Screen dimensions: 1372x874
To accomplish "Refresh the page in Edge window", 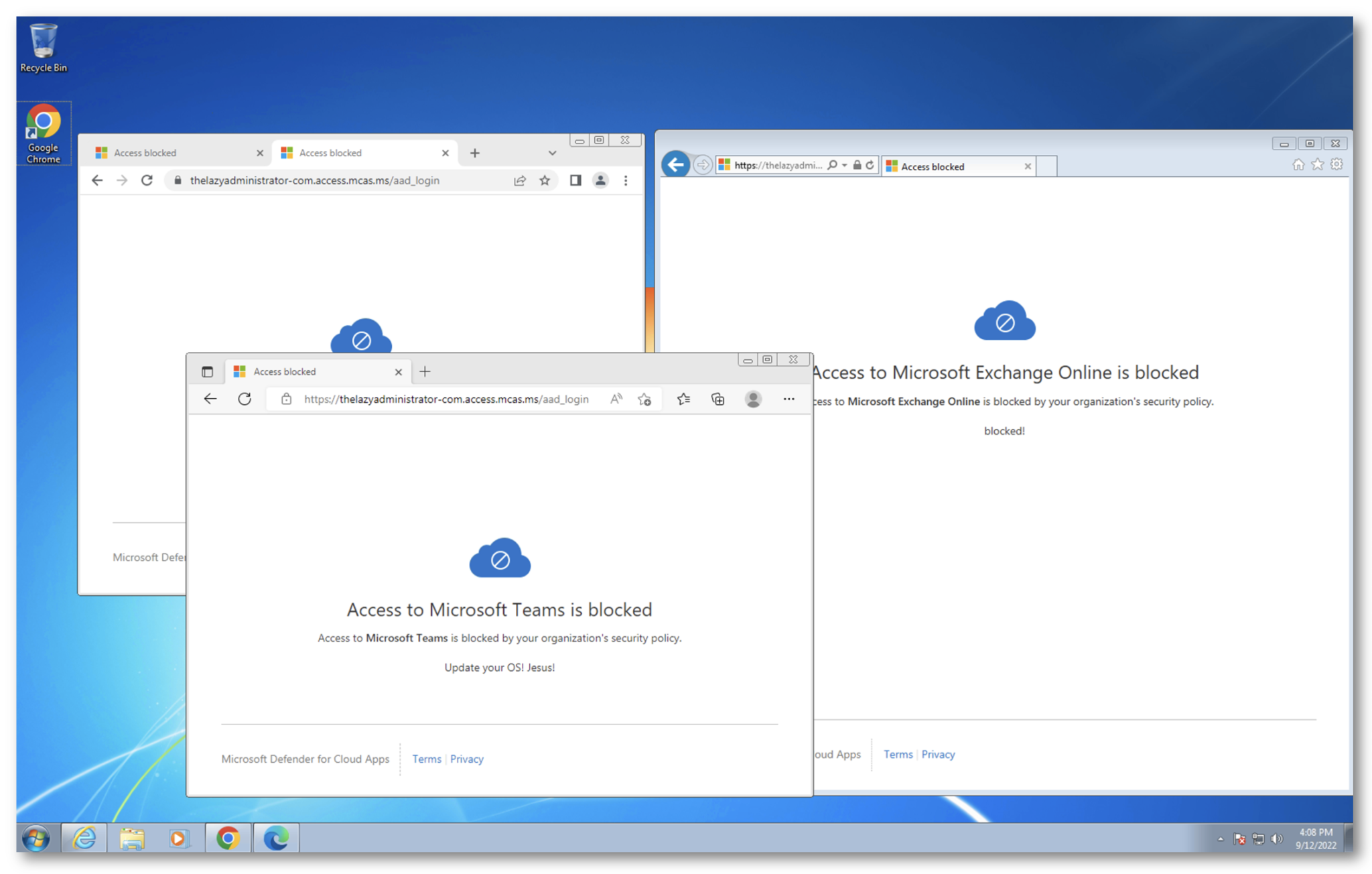I will point(245,399).
